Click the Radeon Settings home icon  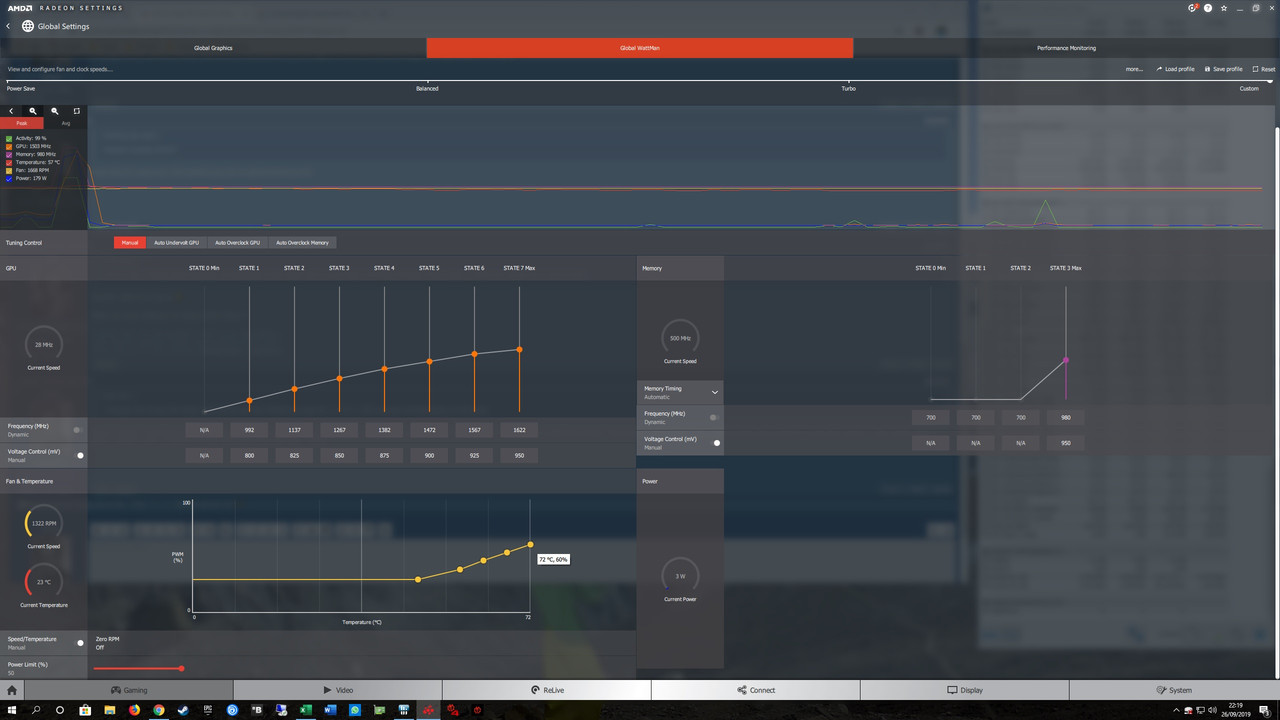pyautogui.click(x=12, y=690)
